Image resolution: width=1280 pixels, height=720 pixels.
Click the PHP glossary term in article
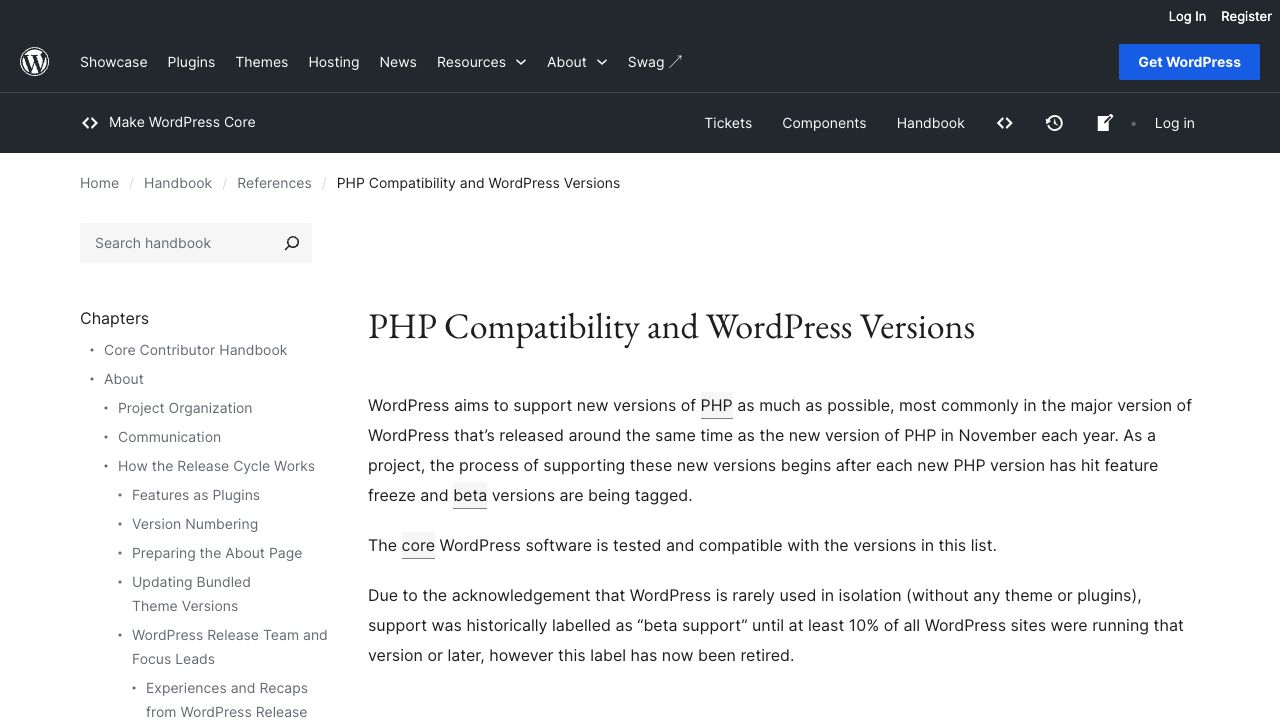717,405
